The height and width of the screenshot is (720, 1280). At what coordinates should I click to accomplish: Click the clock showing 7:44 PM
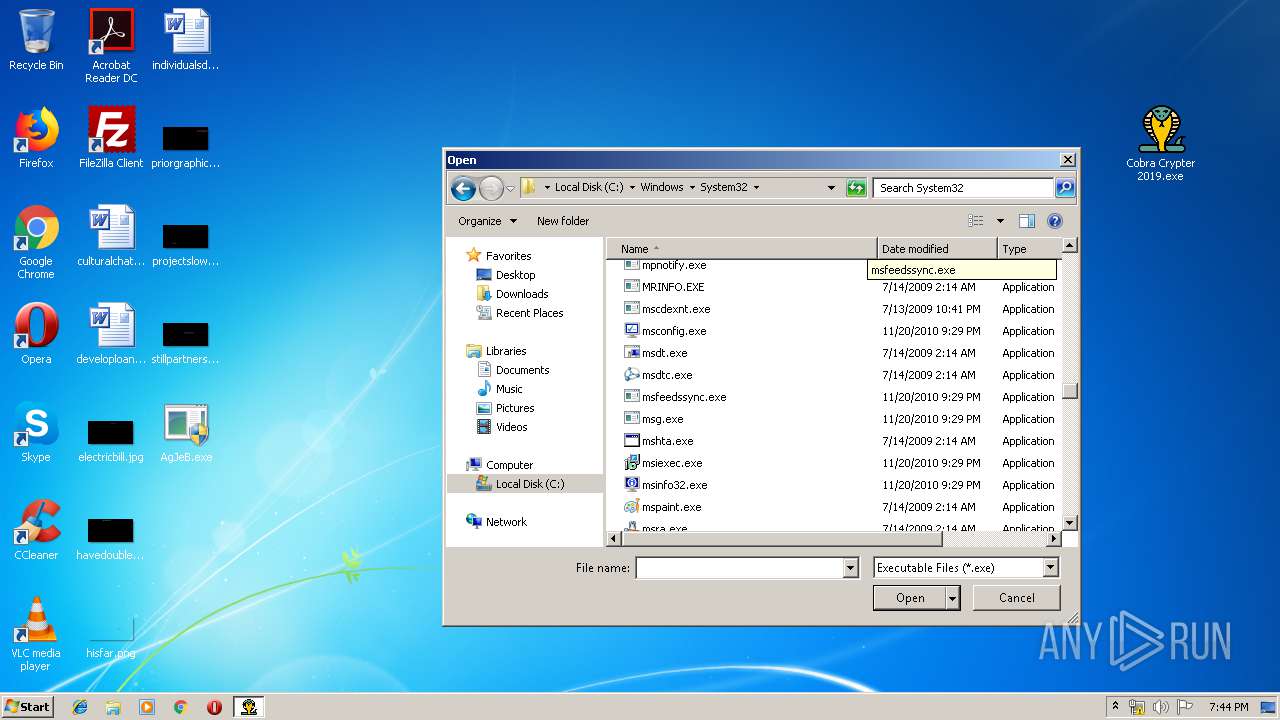click(x=1228, y=707)
